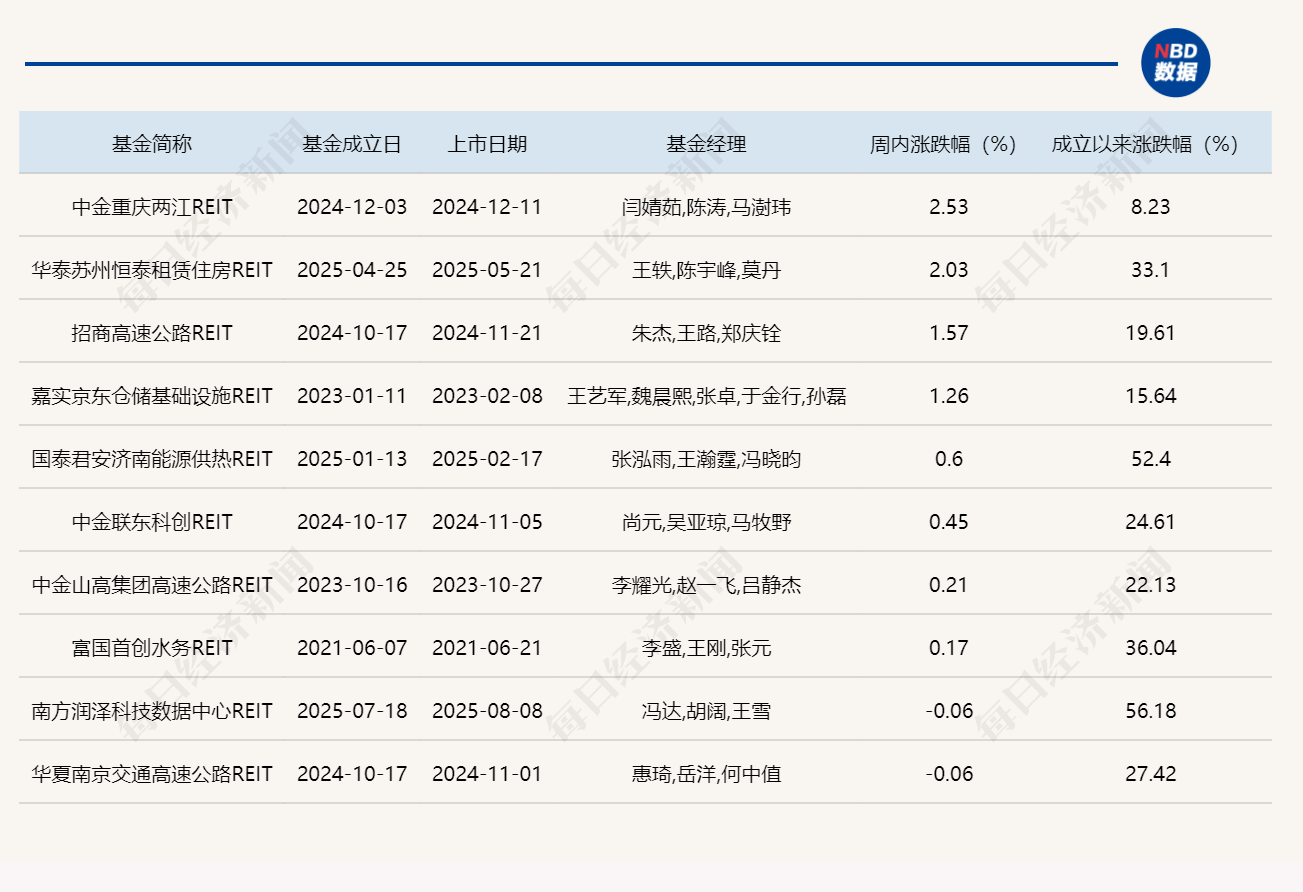Image resolution: width=1303 pixels, height=892 pixels.
Task: Select the 华泰苏州恒泰租赁住房REIT fund name
Action: point(152,270)
